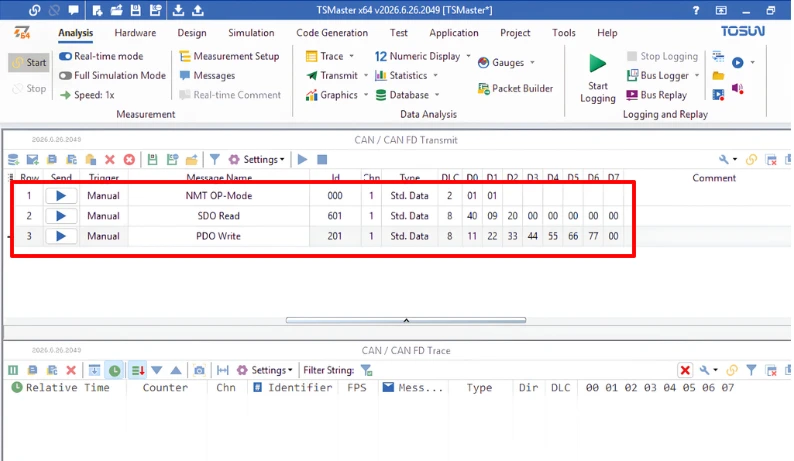794x461 pixels.
Task: Click the red X button at right of Trace toolbar
Action: [685, 370]
